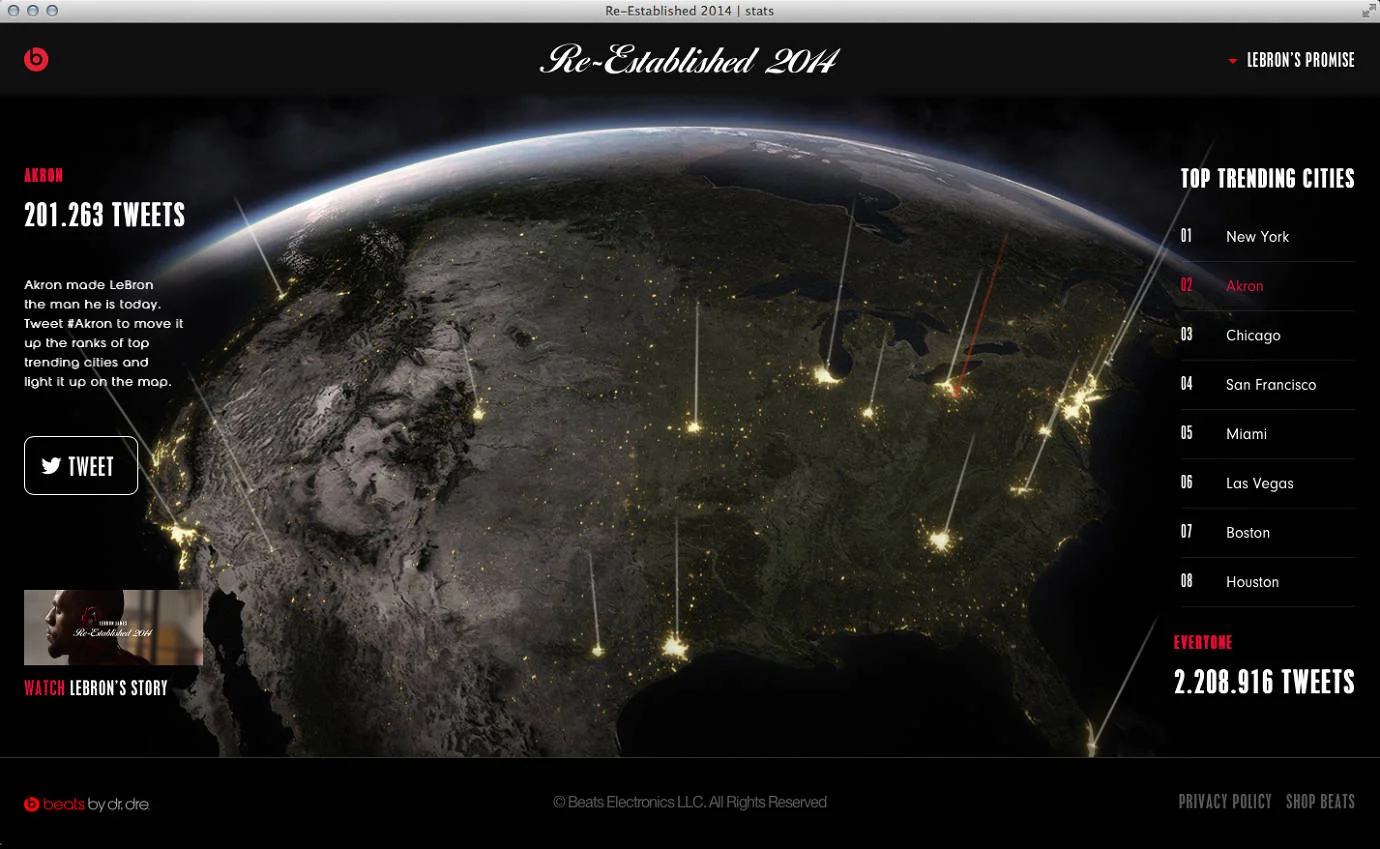The width and height of the screenshot is (1380, 849).
Task: Open the LeBron story video thumbnail
Action: tap(113, 627)
